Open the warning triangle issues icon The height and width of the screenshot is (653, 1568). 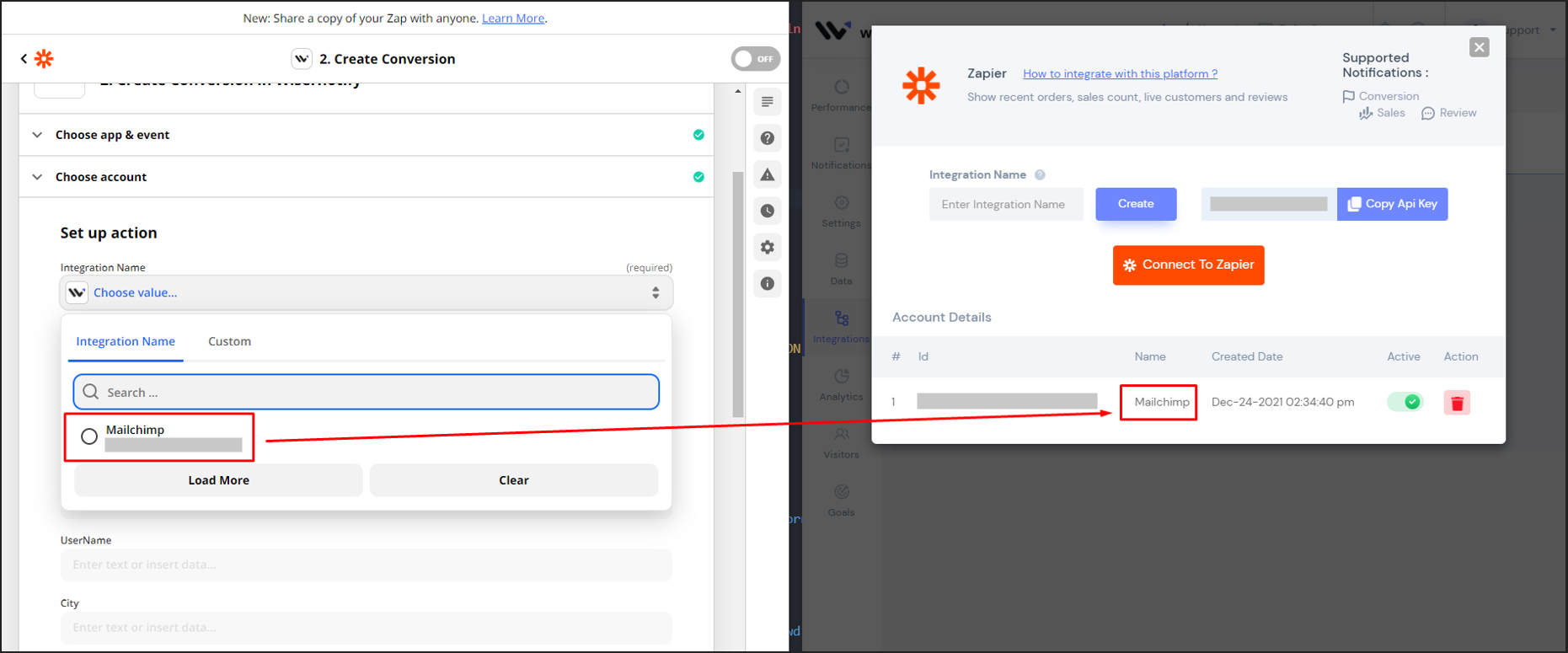click(x=767, y=174)
